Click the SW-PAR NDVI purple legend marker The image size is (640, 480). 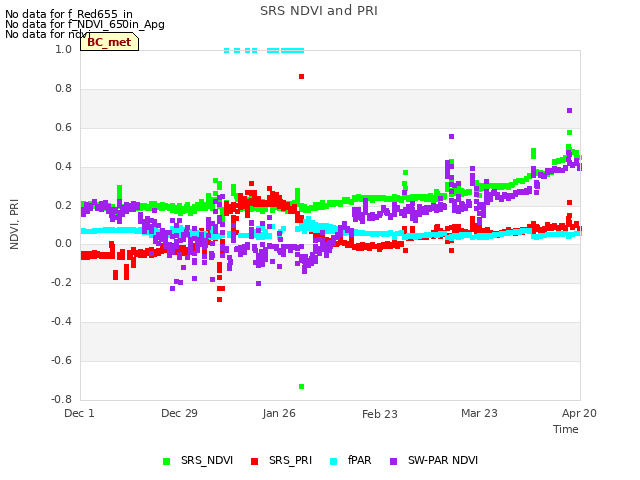(x=393, y=462)
